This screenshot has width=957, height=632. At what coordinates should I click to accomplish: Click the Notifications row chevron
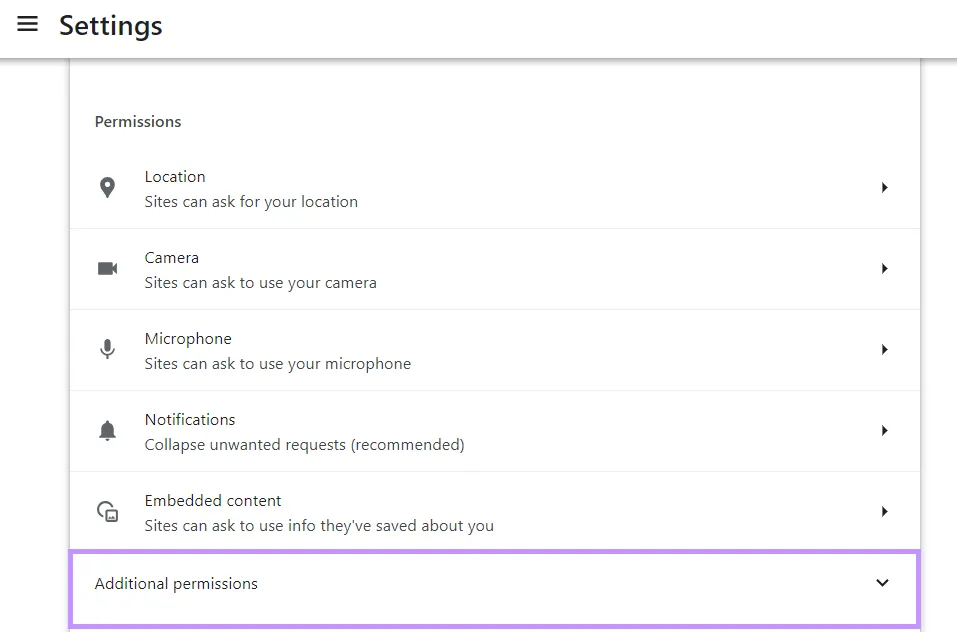pyautogui.click(x=884, y=430)
